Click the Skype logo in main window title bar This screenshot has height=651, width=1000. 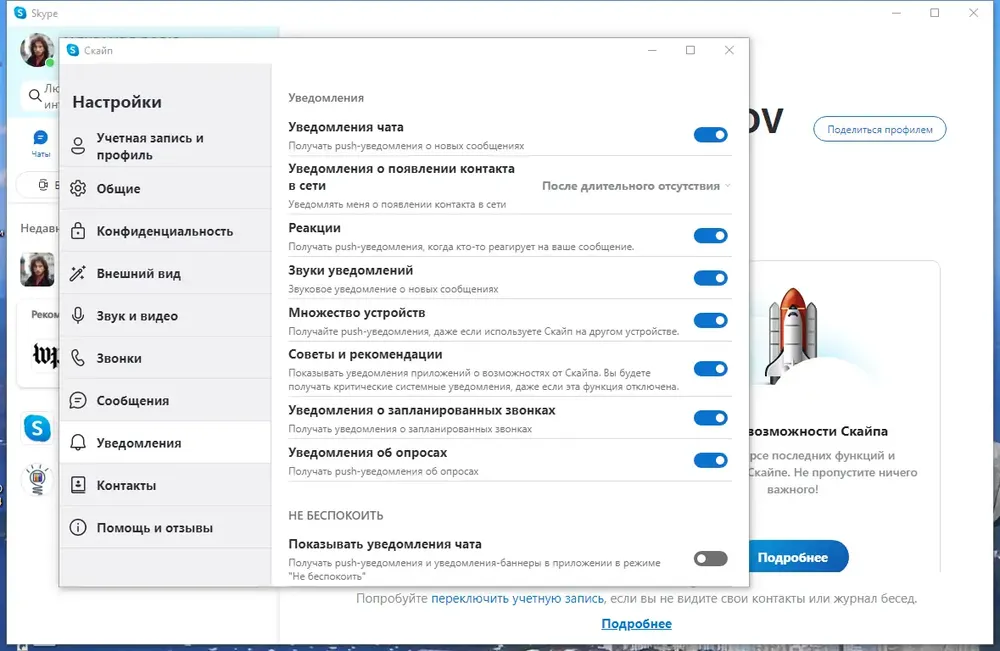(x=20, y=13)
